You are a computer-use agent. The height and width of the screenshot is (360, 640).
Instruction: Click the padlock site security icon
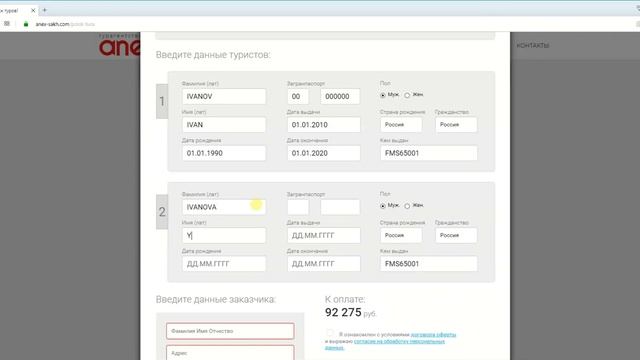[x=26, y=24]
